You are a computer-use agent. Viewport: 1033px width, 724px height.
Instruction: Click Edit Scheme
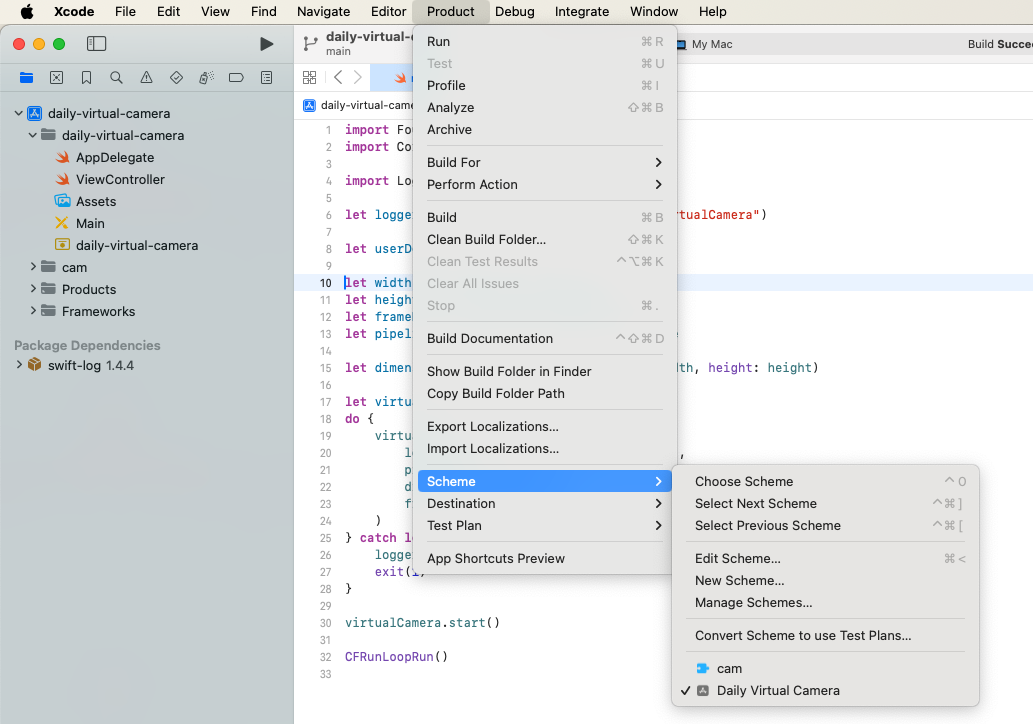click(x=825, y=559)
